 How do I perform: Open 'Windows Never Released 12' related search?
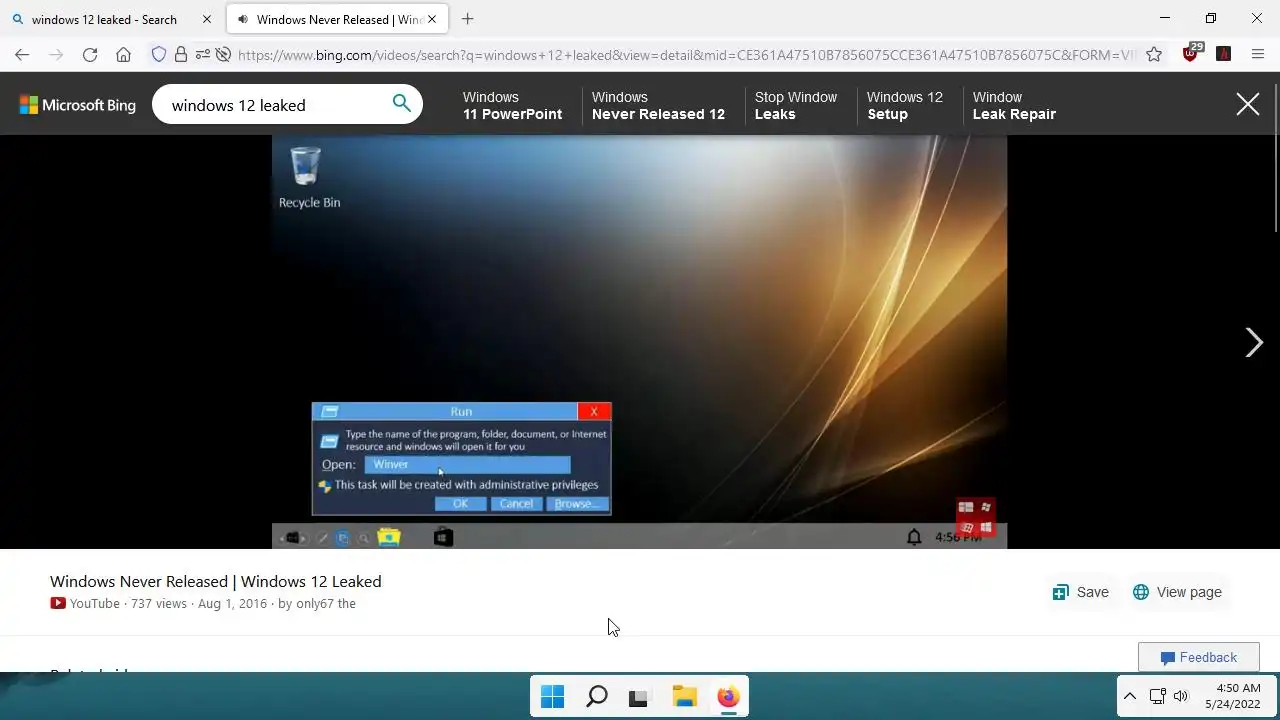click(658, 105)
